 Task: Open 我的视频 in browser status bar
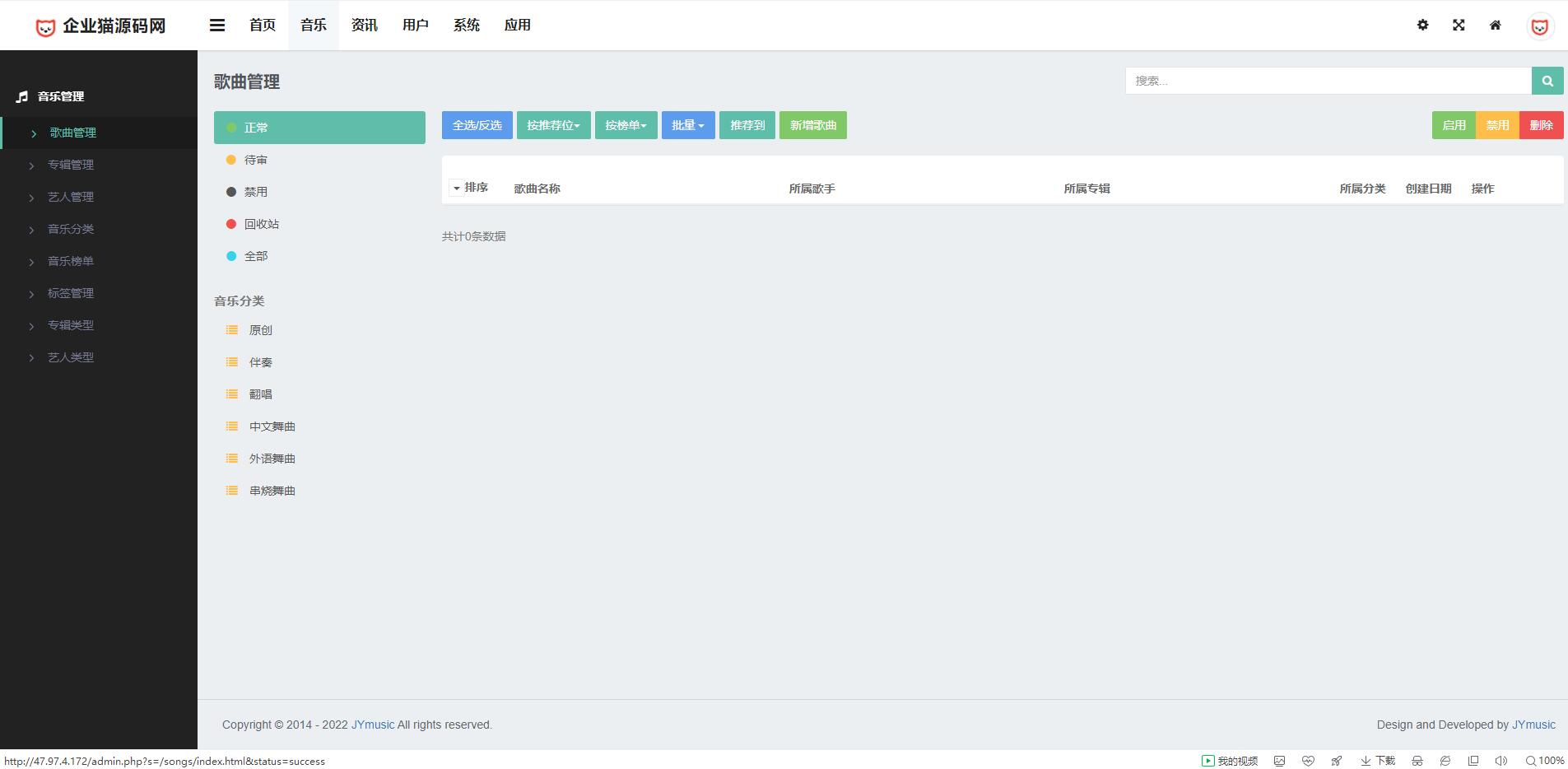coord(1230,761)
